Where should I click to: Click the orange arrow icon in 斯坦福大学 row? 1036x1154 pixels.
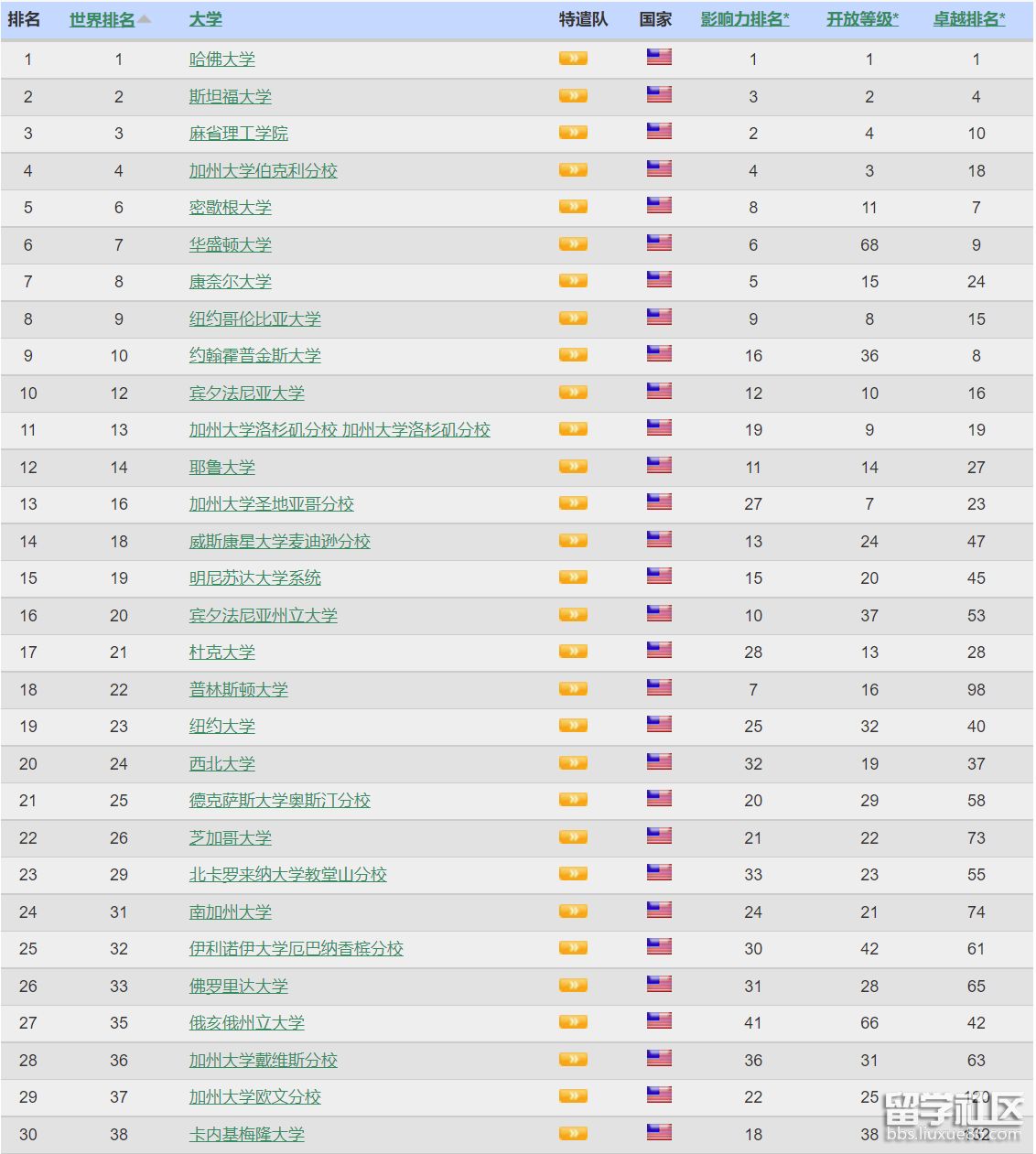click(573, 95)
